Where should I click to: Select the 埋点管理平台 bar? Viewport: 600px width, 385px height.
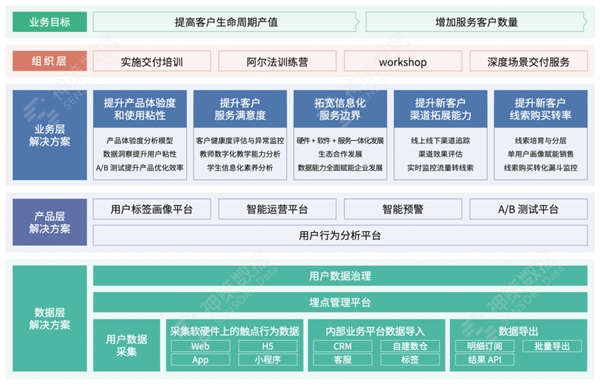340,302
